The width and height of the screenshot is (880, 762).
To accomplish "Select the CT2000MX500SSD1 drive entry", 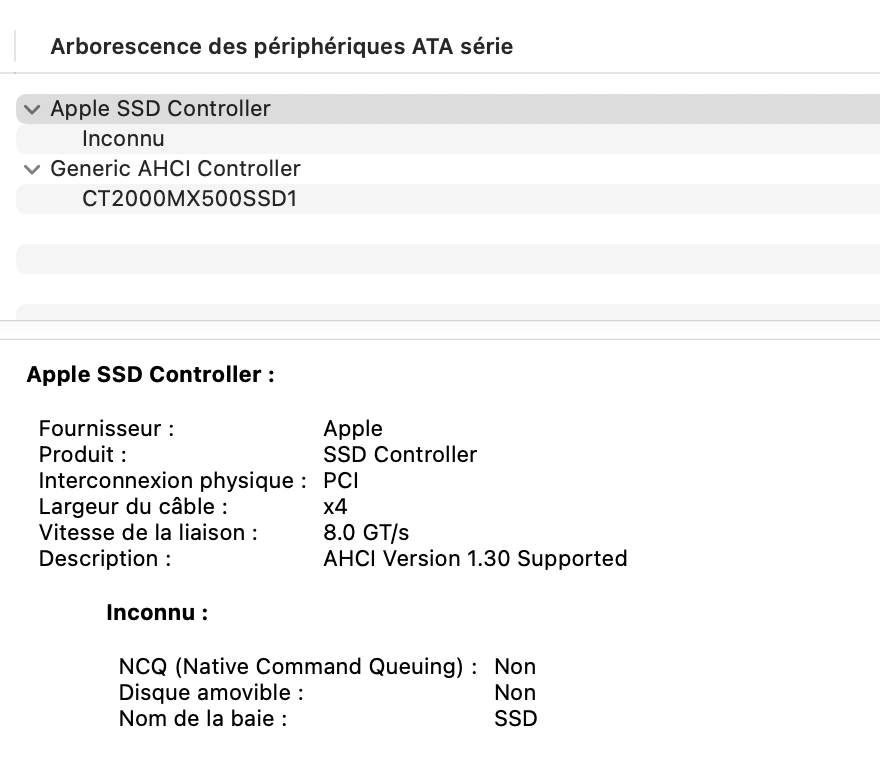I will click(x=189, y=199).
